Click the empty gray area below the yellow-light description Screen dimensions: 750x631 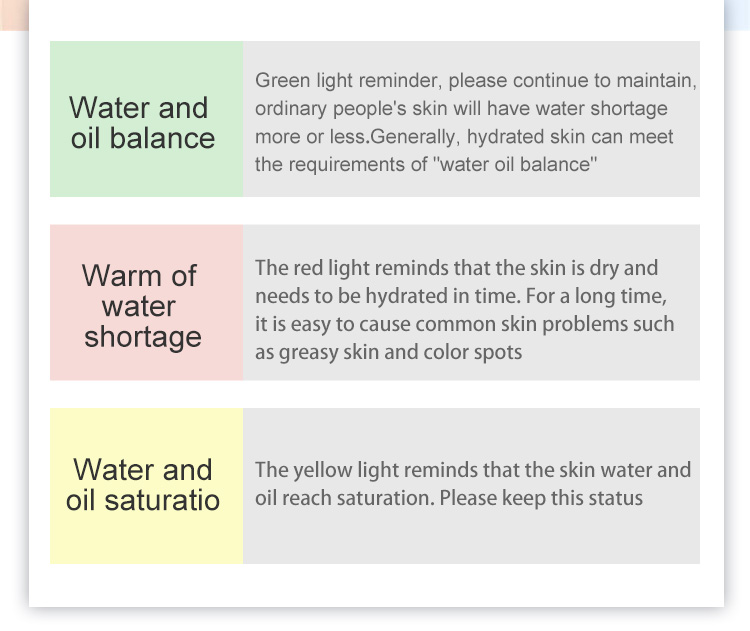tap(470, 538)
